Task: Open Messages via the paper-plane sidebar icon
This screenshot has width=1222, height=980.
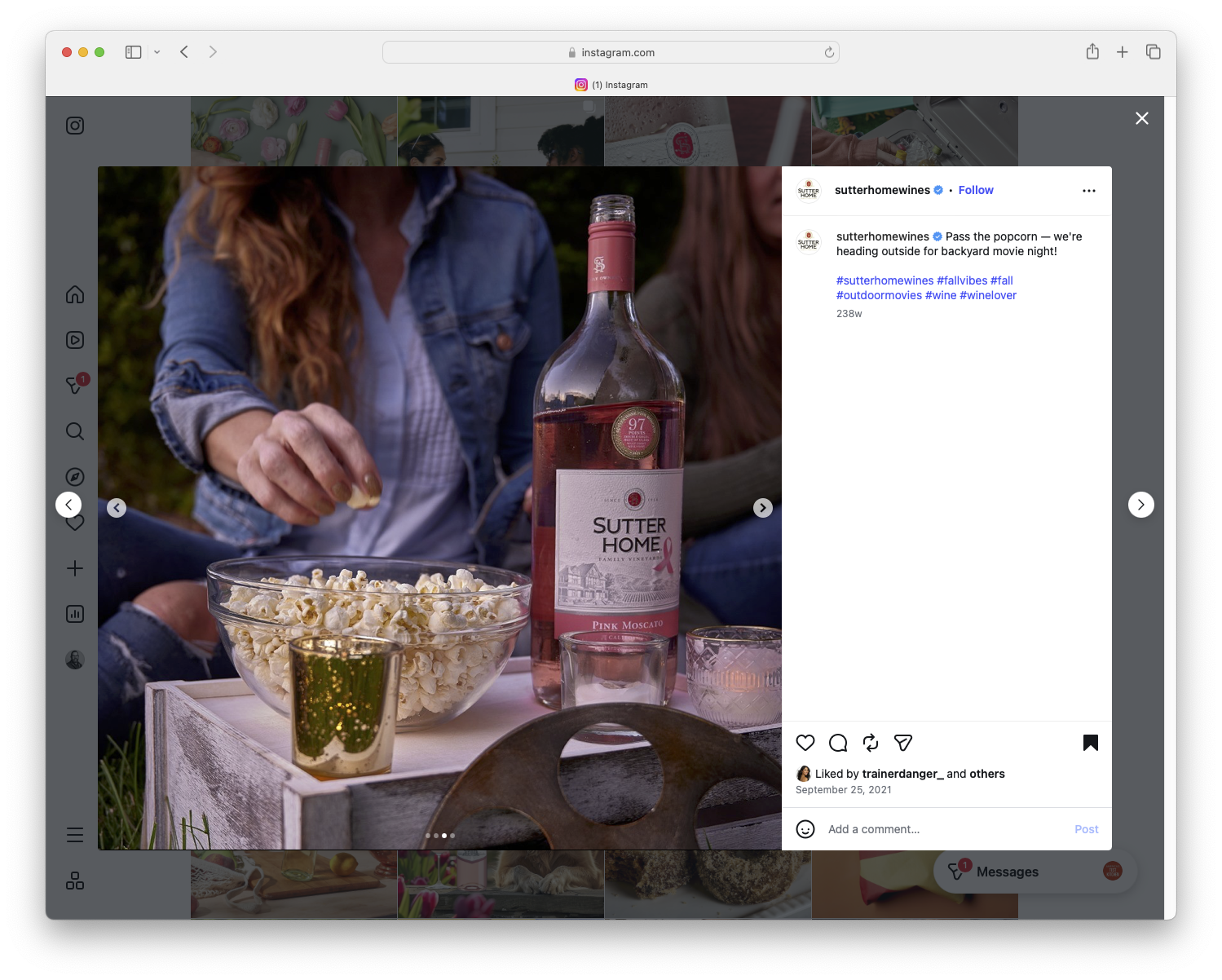Action: pyautogui.click(x=74, y=384)
